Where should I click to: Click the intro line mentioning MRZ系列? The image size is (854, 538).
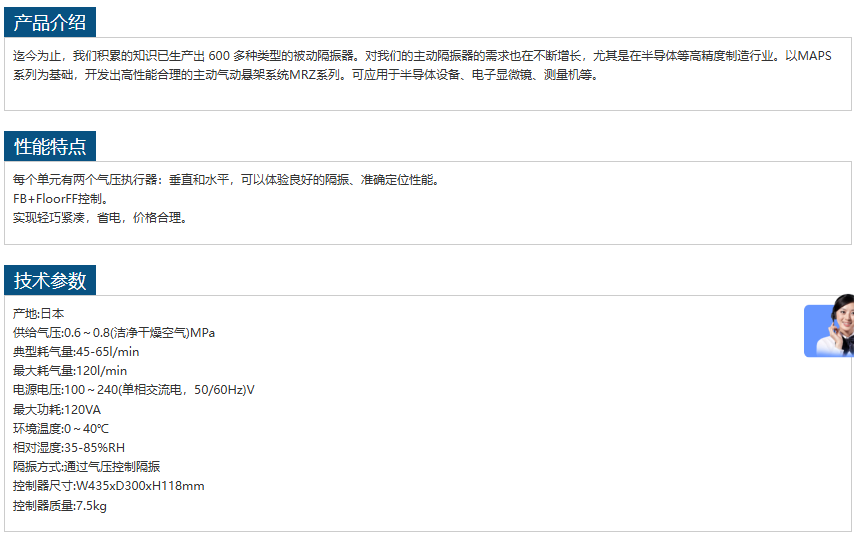coord(305,75)
